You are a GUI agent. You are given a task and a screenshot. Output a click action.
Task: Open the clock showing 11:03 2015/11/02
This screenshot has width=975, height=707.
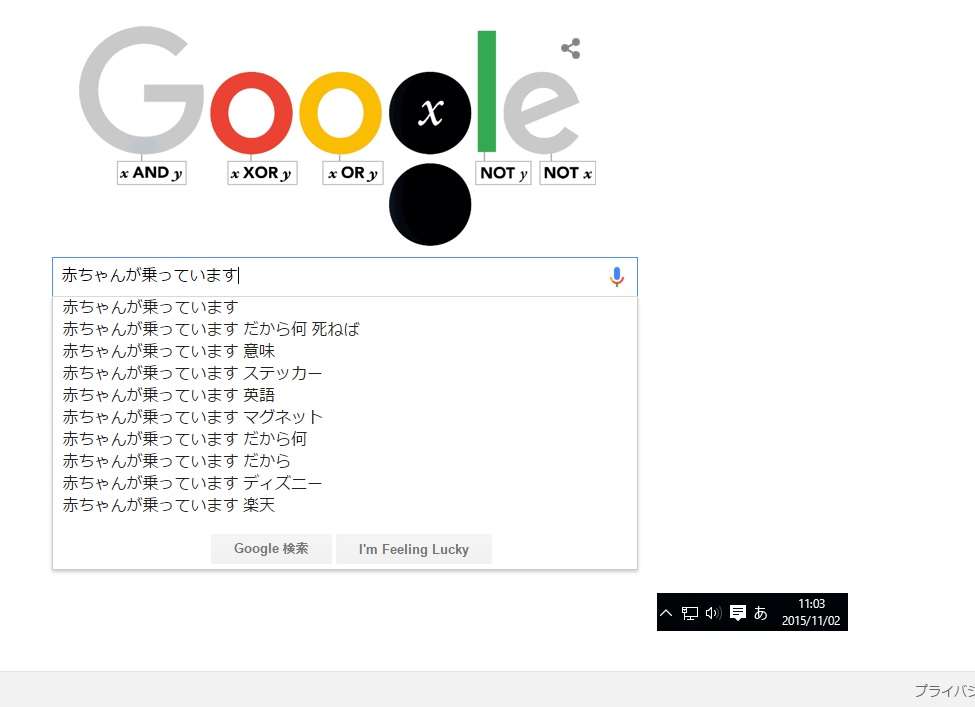[811, 612]
